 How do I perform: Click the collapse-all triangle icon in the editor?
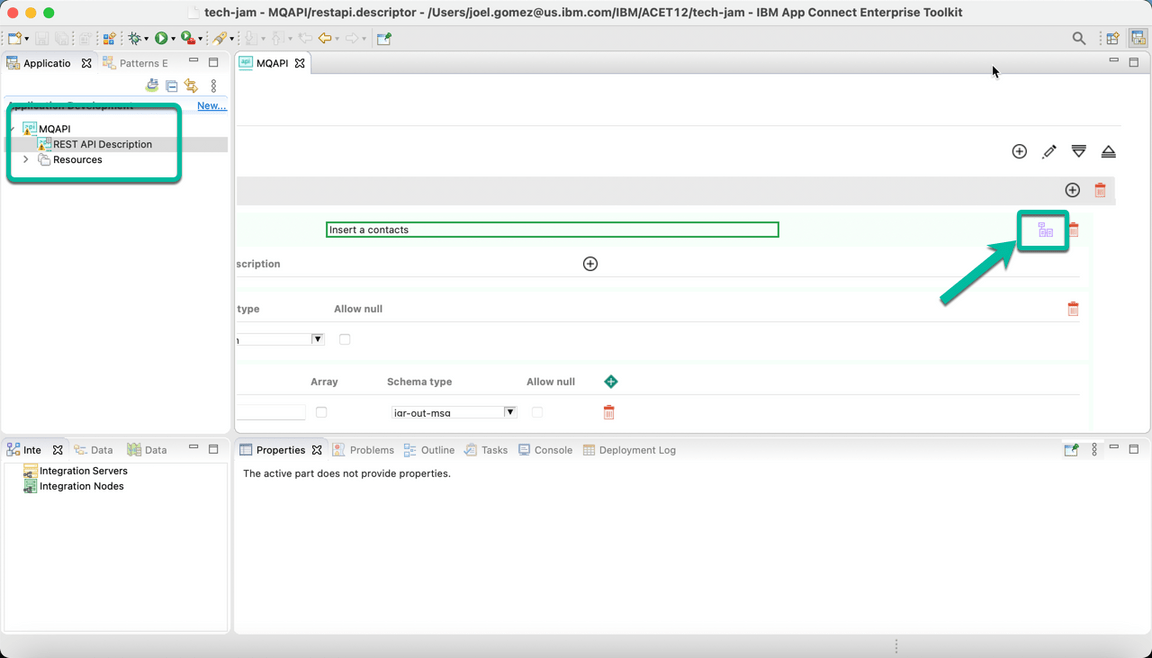coord(1079,151)
